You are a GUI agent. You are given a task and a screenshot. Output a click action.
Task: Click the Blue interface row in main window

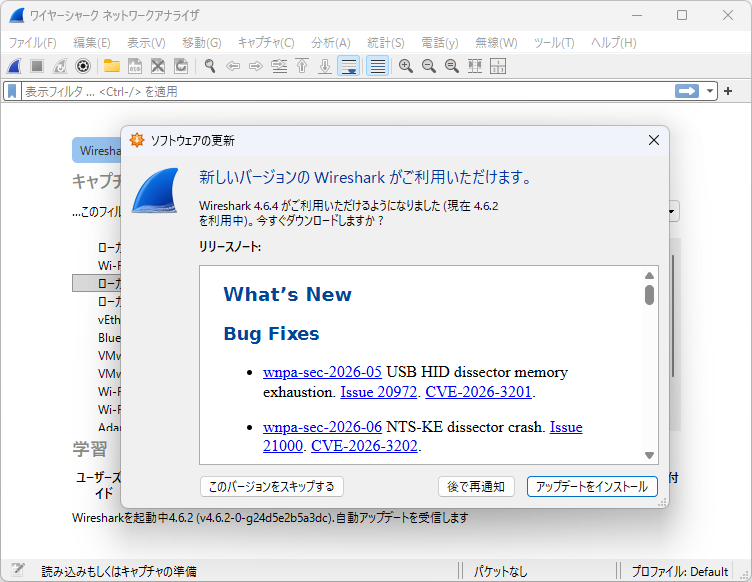109,338
